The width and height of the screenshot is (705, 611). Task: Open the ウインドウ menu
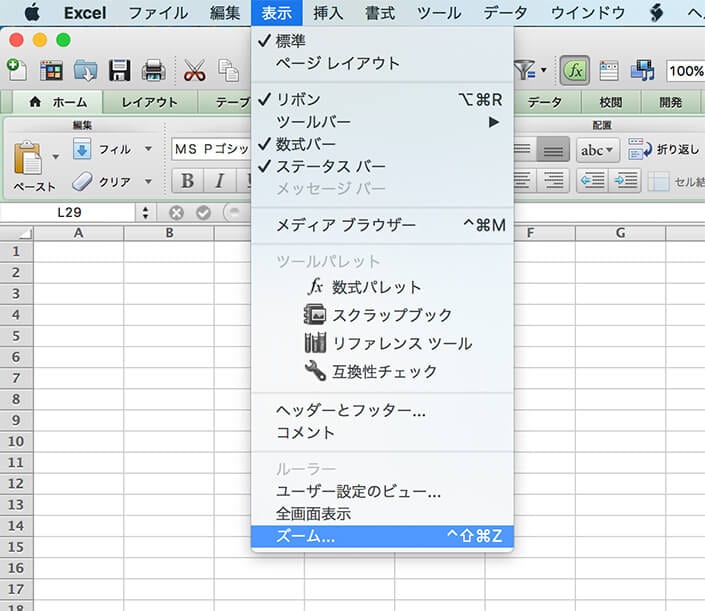[x=588, y=13]
